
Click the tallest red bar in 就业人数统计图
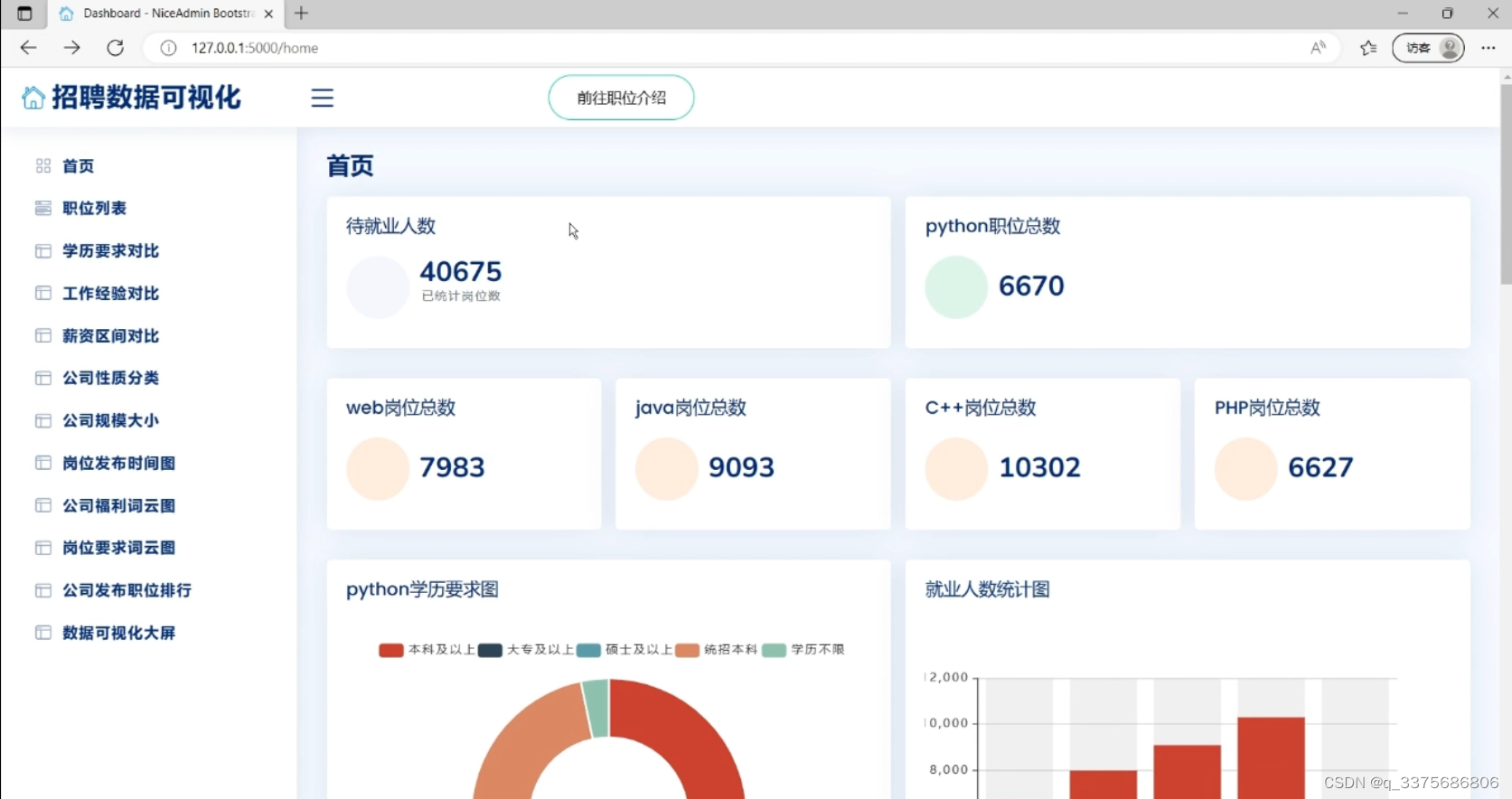tap(1271, 757)
